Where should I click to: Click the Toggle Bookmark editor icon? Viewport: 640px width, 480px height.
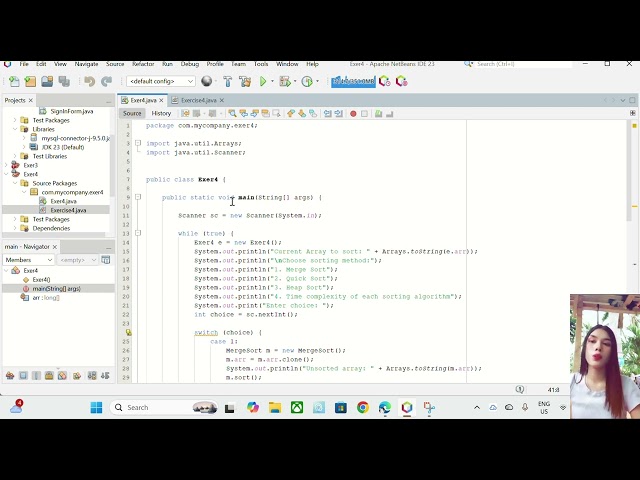tap(313, 113)
